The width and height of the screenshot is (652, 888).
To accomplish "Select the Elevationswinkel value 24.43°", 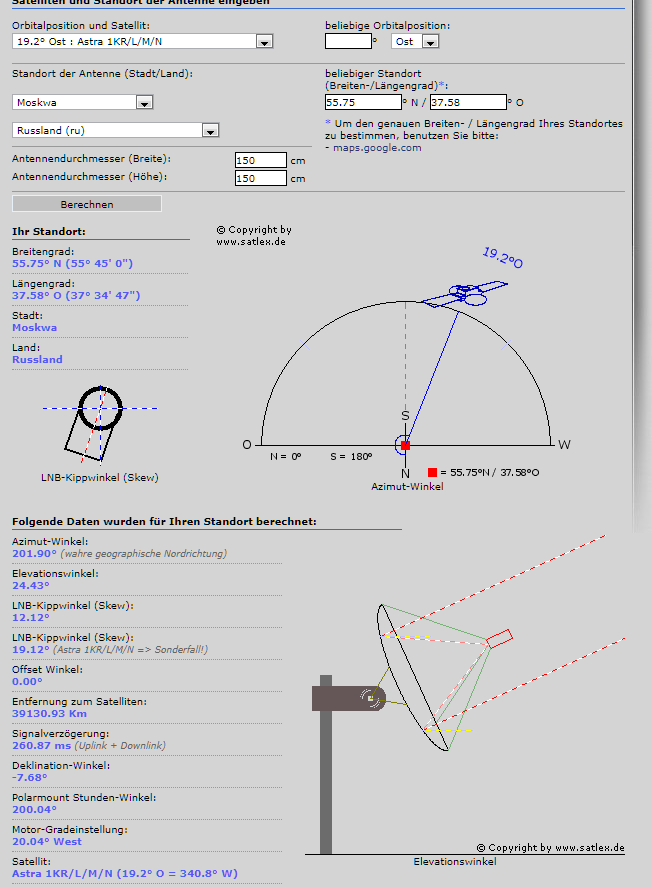I will click(31, 586).
